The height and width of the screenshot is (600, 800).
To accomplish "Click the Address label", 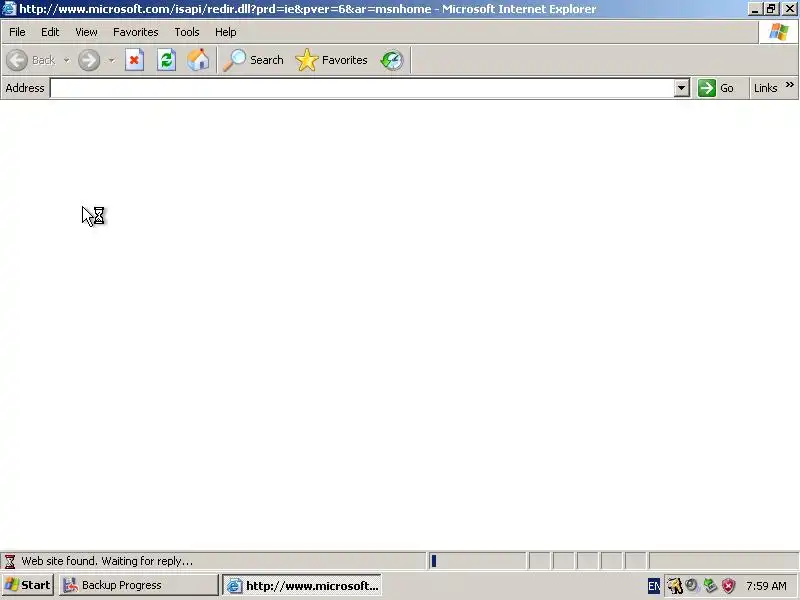I will click(x=25, y=88).
